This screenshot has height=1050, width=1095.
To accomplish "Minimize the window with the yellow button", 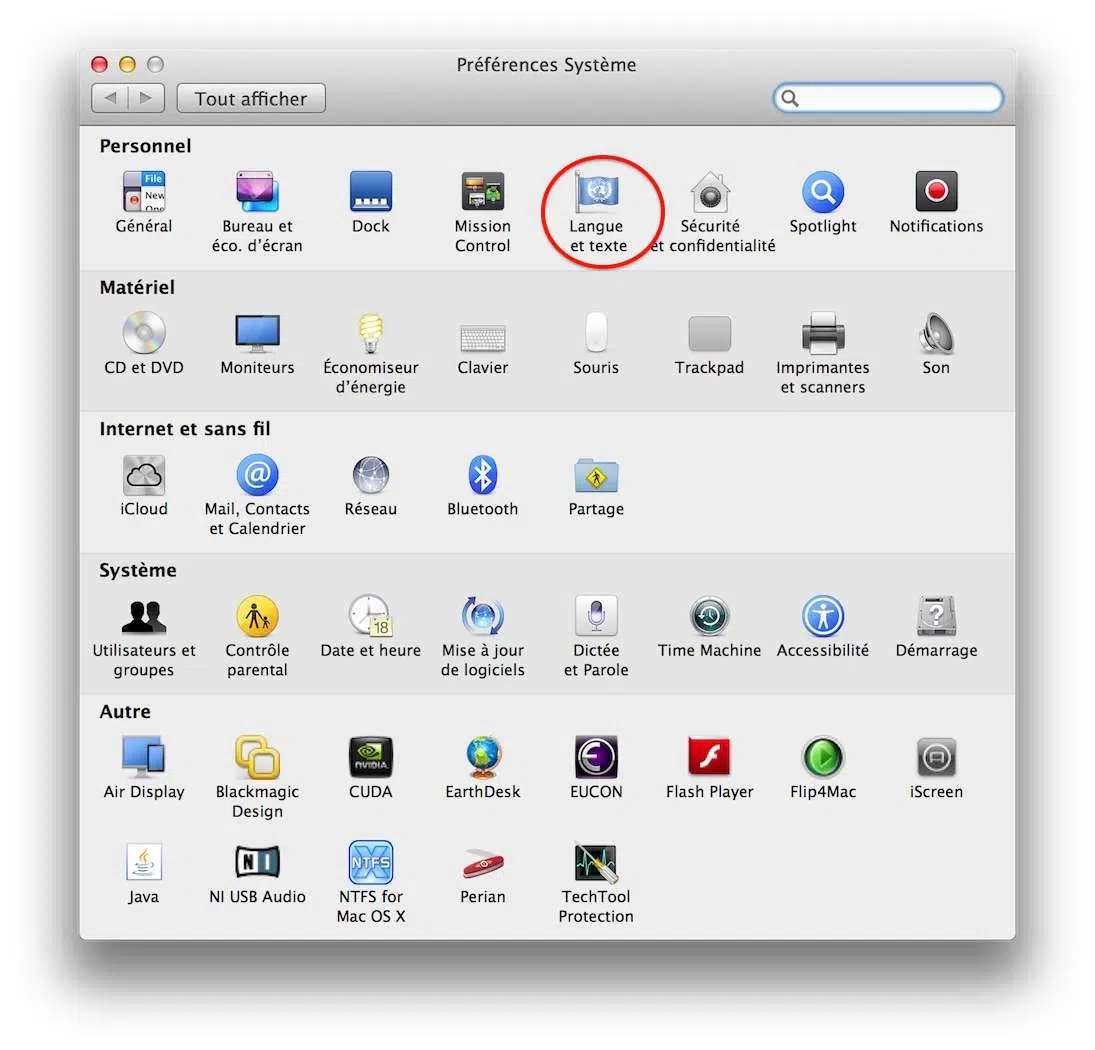I will [x=127, y=65].
